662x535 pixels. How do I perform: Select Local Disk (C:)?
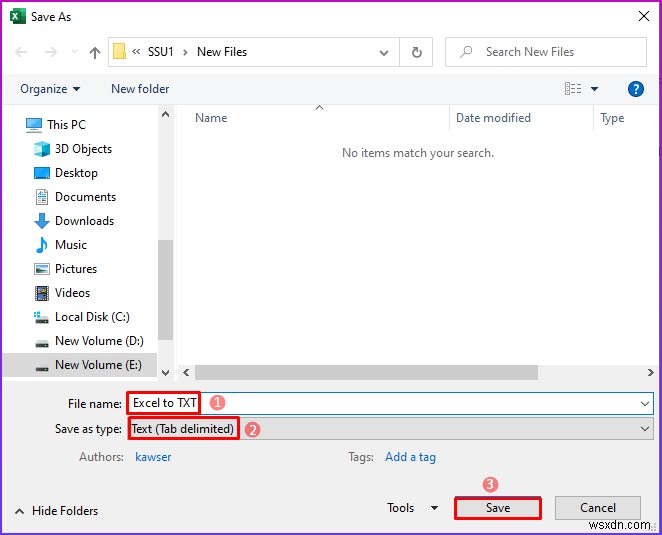pyautogui.click(x=92, y=318)
